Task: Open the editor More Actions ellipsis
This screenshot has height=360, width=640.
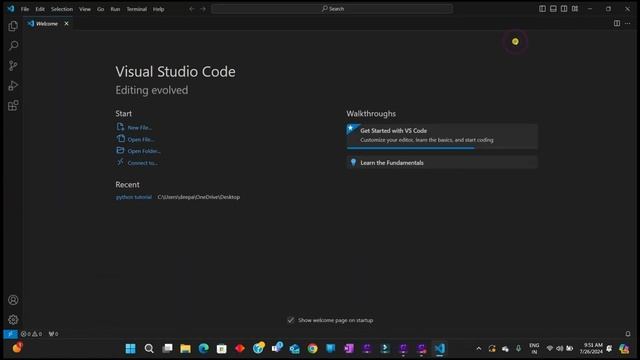Action: click(x=628, y=23)
